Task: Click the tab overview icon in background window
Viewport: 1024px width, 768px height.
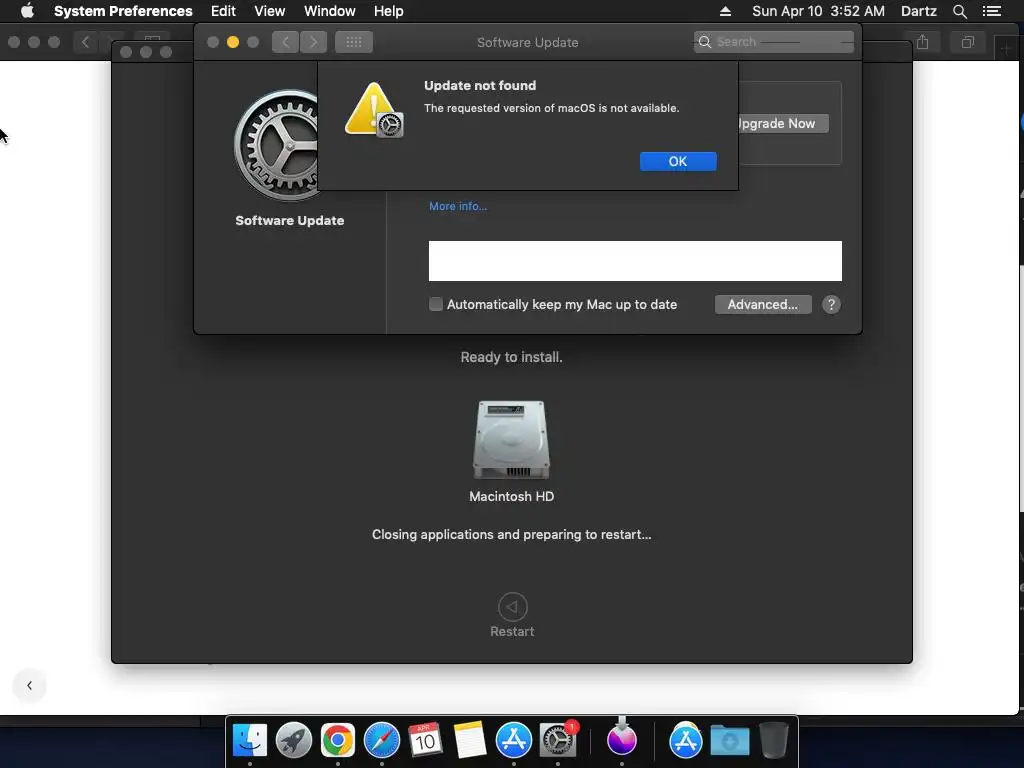Action: [968, 42]
